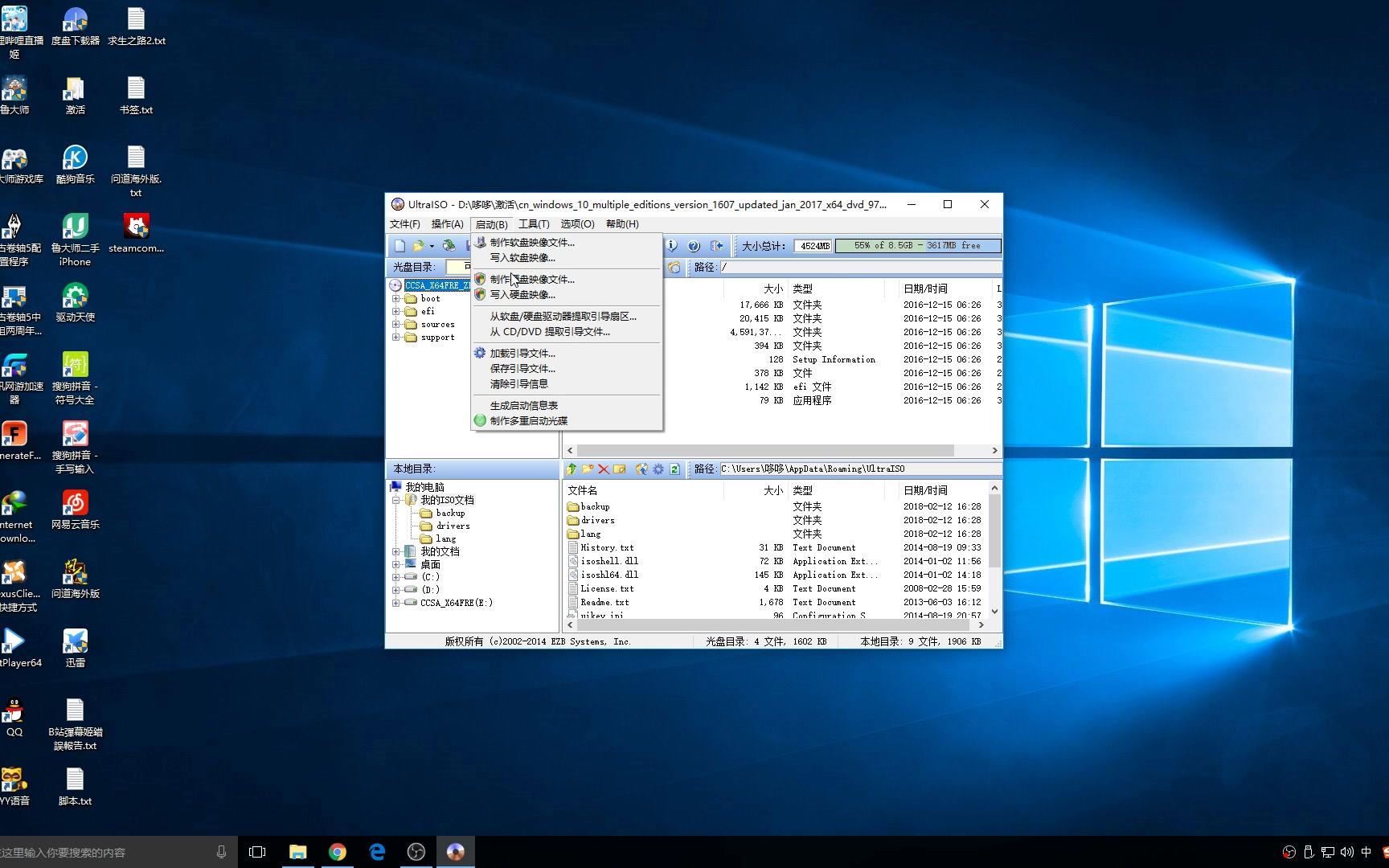Expand the (D:) drive node
The image size is (1389, 868).
click(x=395, y=590)
